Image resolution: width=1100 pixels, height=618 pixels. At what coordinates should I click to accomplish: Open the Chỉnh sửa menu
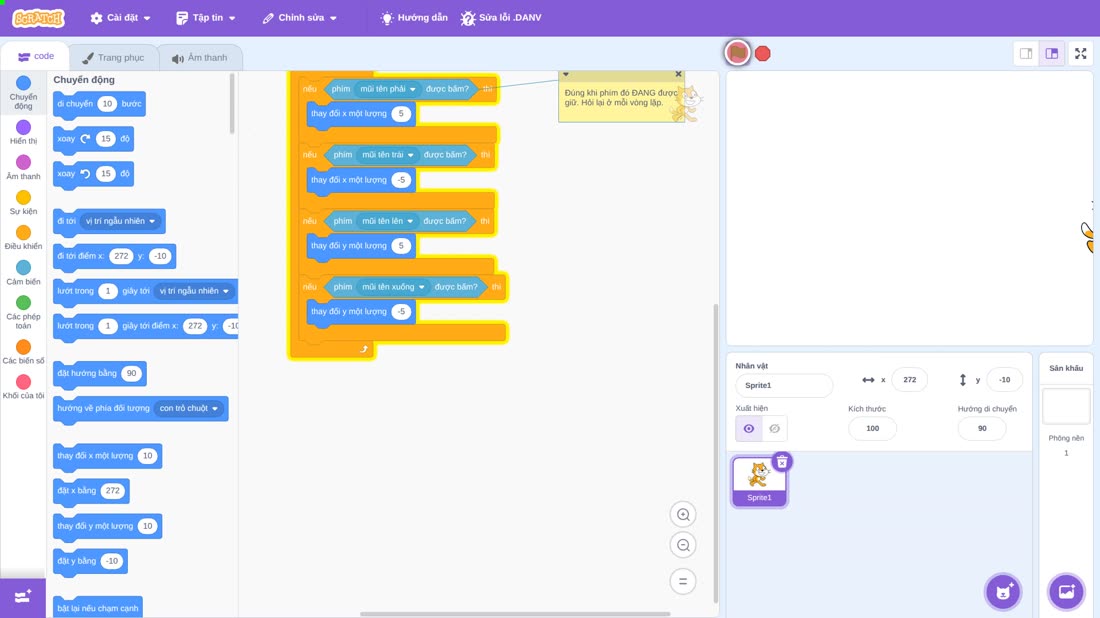(300, 18)
